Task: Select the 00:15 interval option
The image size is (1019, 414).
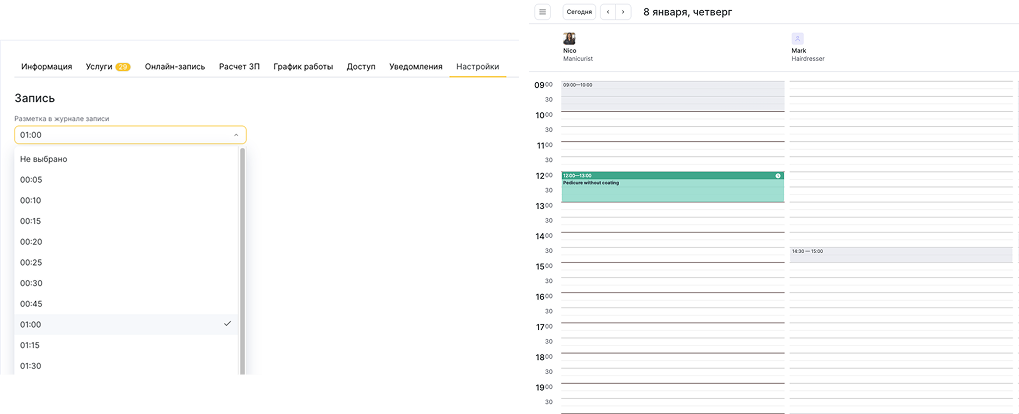Action: [x=31, y=221]
